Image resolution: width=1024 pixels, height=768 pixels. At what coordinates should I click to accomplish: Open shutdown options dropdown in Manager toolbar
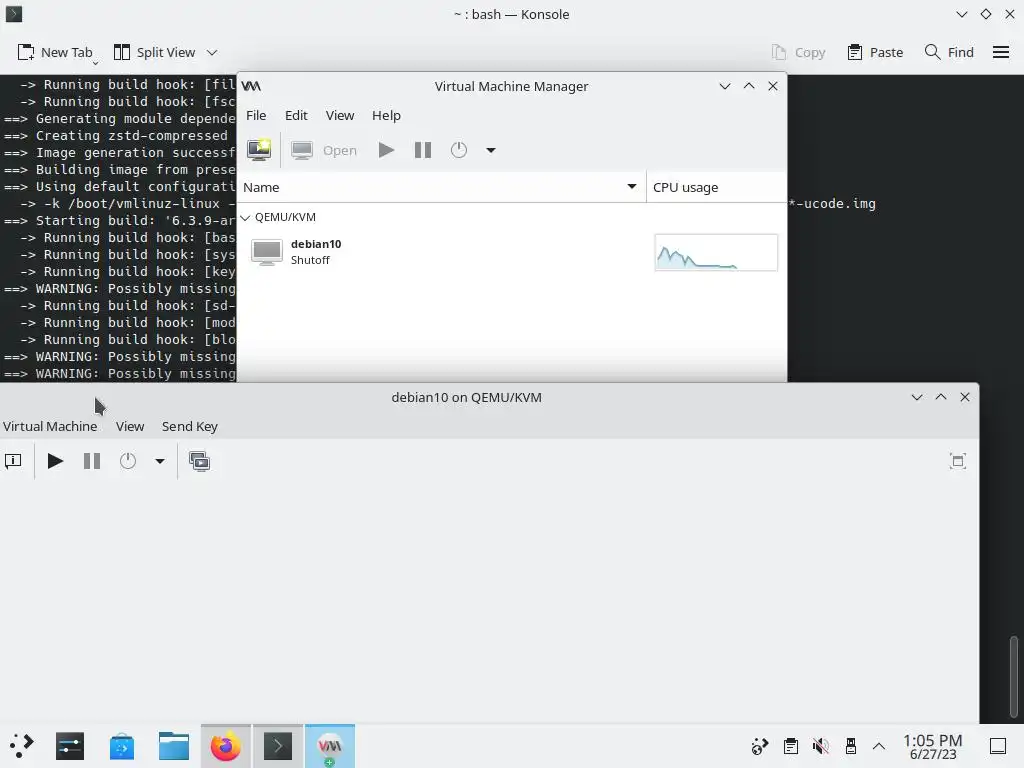(x=490, y=150)
